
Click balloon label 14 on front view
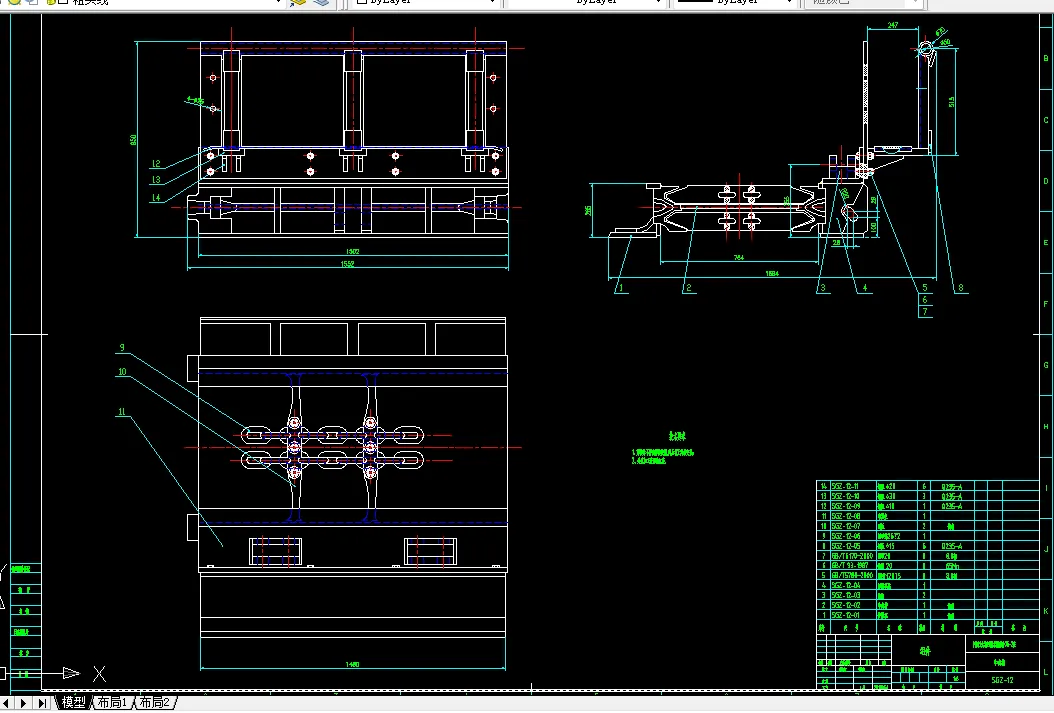[x=156, y=198]
